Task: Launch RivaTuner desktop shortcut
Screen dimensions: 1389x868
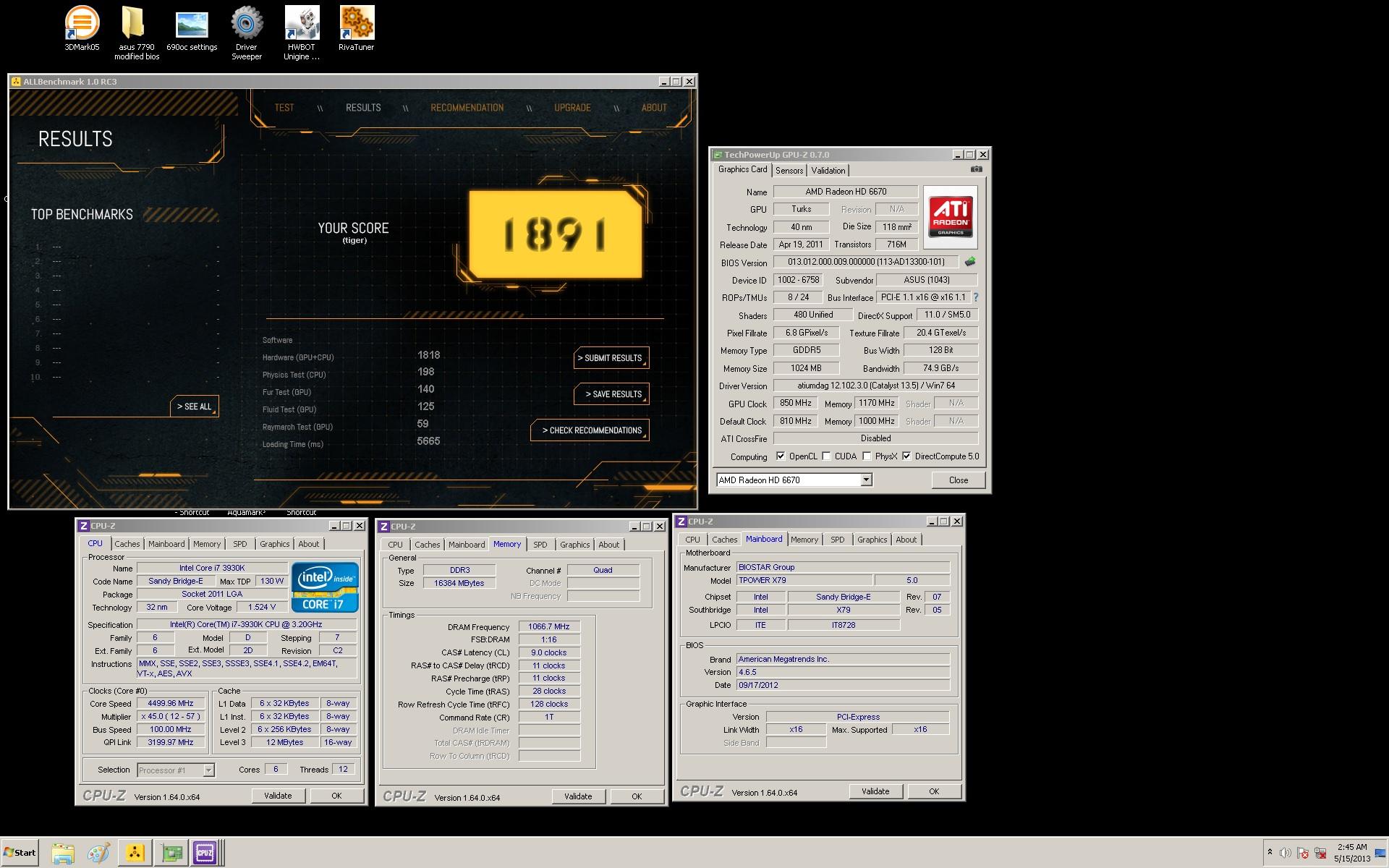Action: [356, 29]
